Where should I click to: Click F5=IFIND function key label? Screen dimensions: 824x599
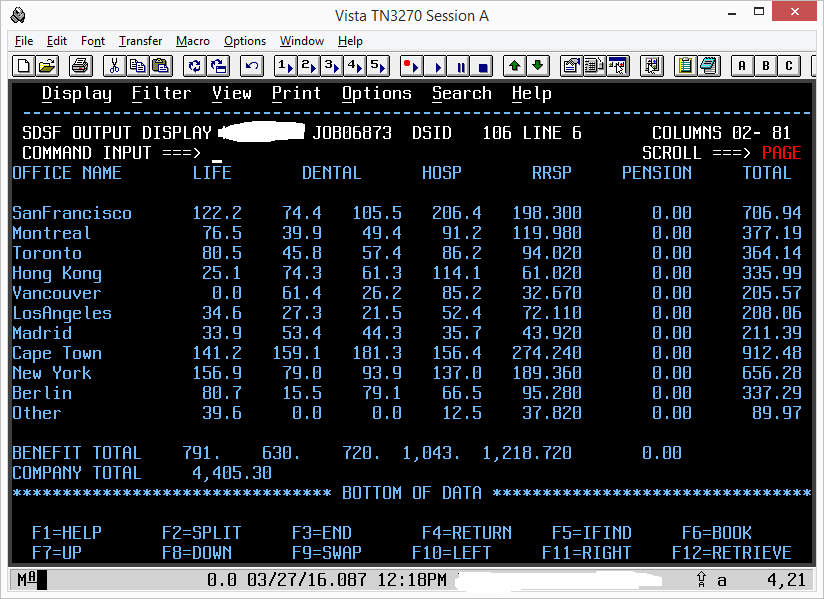[592, 533]
